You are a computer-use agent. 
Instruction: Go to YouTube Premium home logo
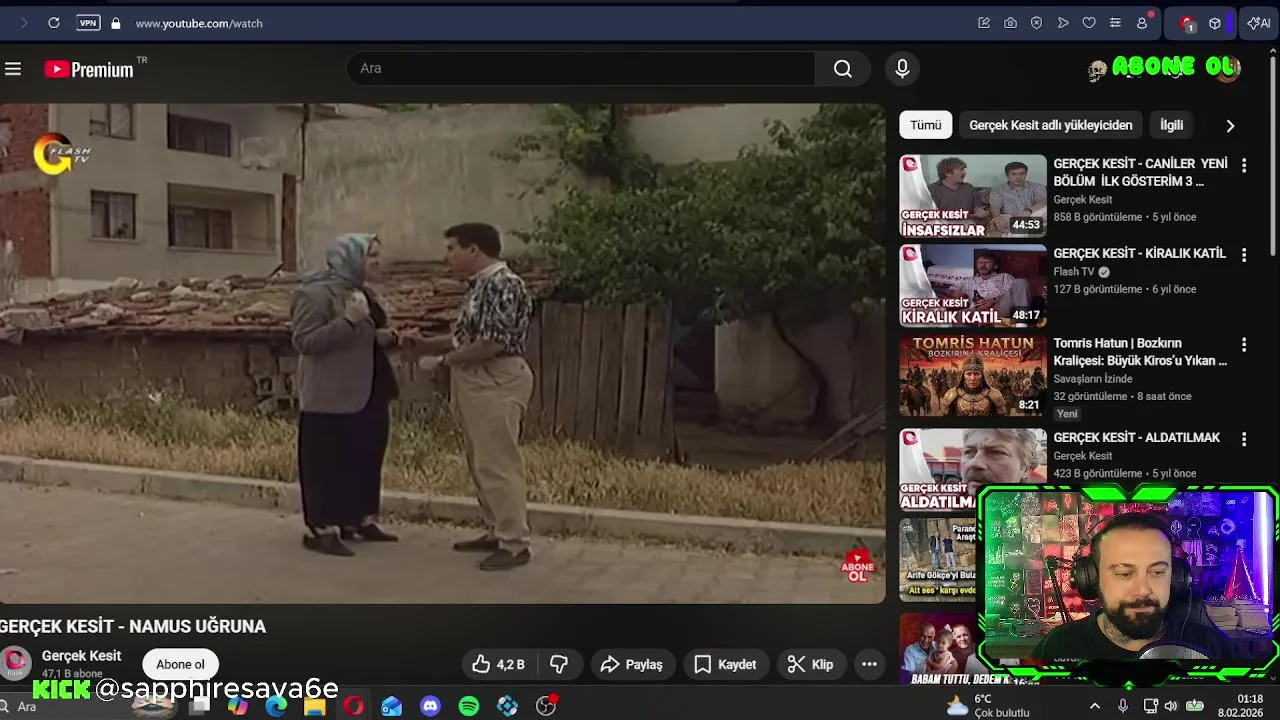point(89,69)
